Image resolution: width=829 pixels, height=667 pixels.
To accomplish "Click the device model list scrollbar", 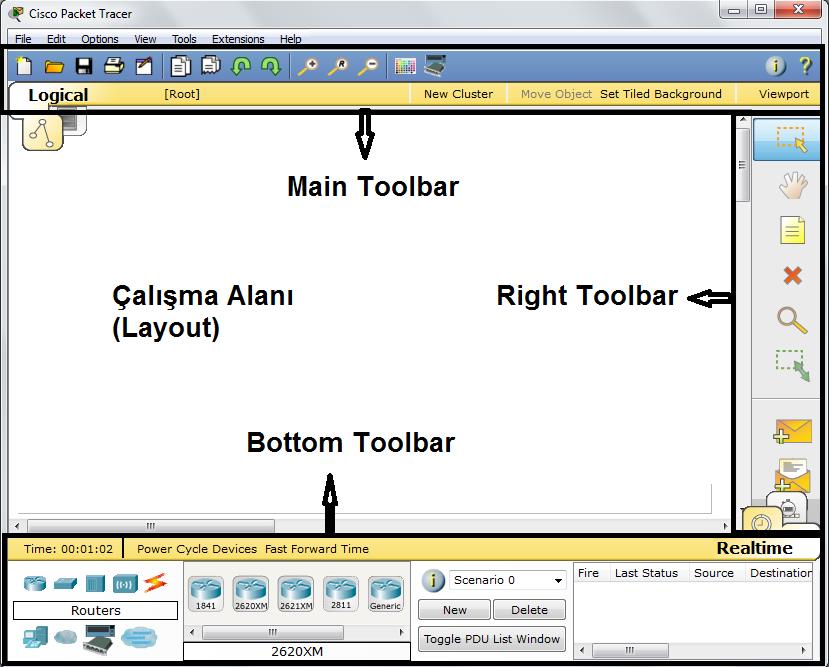I will point(273,632).
